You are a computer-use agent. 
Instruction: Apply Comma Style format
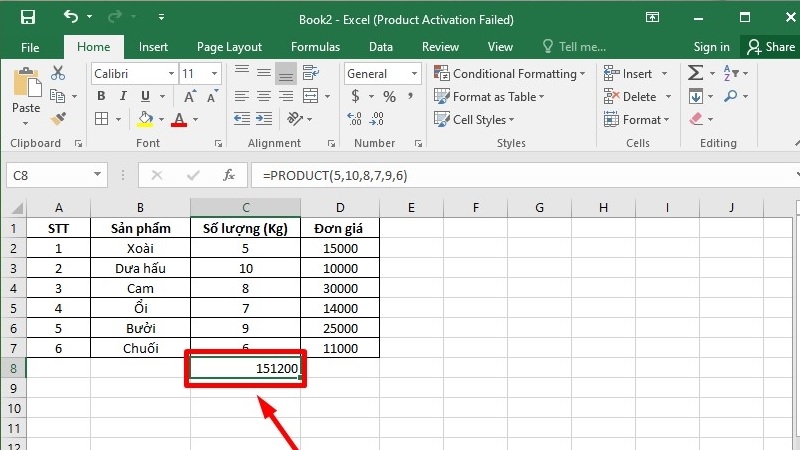(410, 96)
